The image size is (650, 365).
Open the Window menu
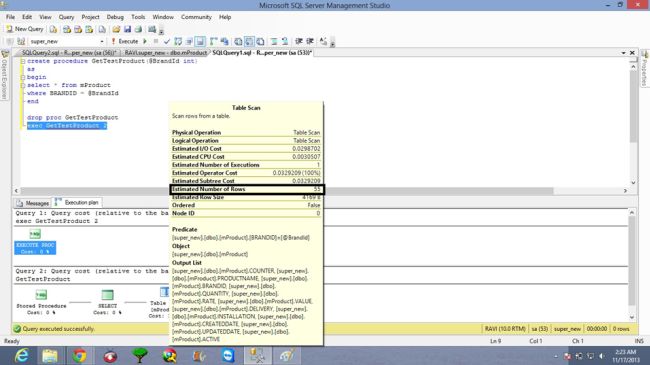point(163,17)
